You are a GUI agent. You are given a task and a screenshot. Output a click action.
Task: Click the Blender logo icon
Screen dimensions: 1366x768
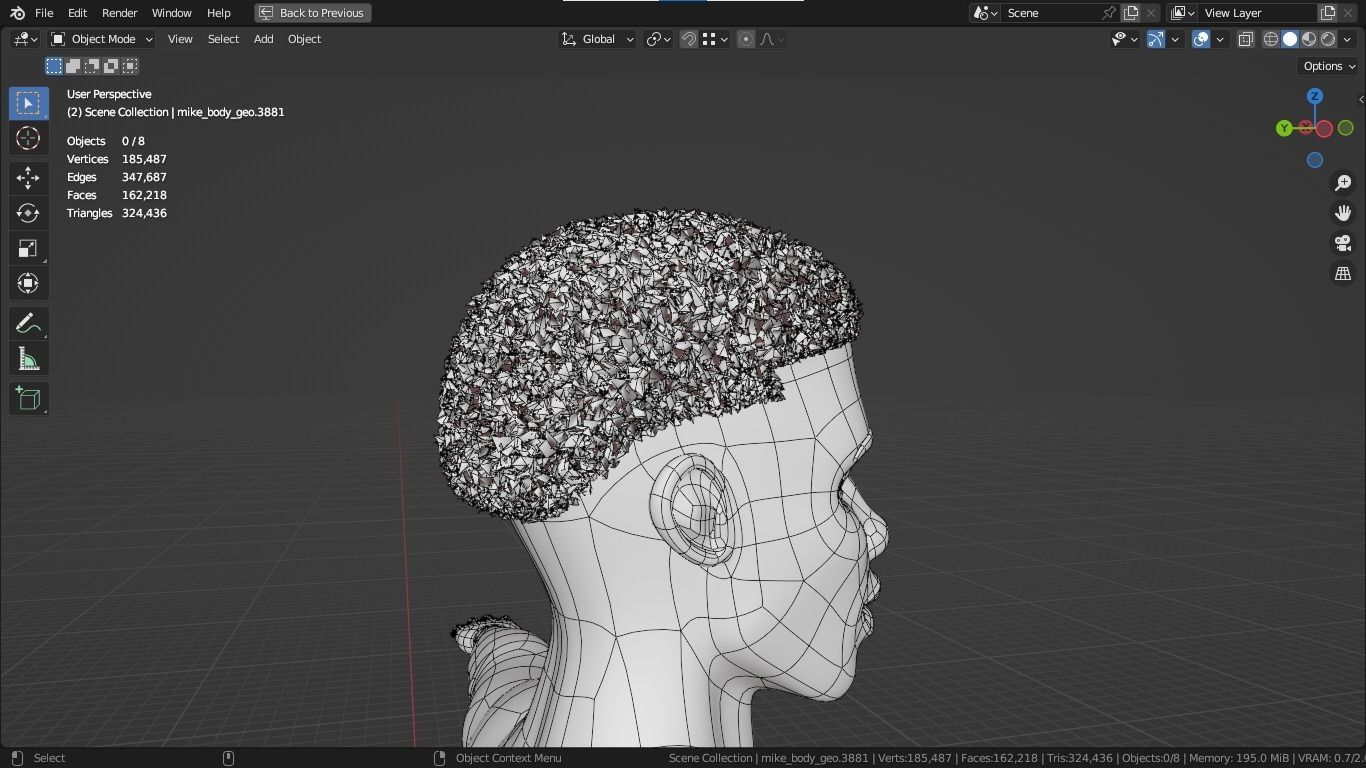click(x=17, y=13)
